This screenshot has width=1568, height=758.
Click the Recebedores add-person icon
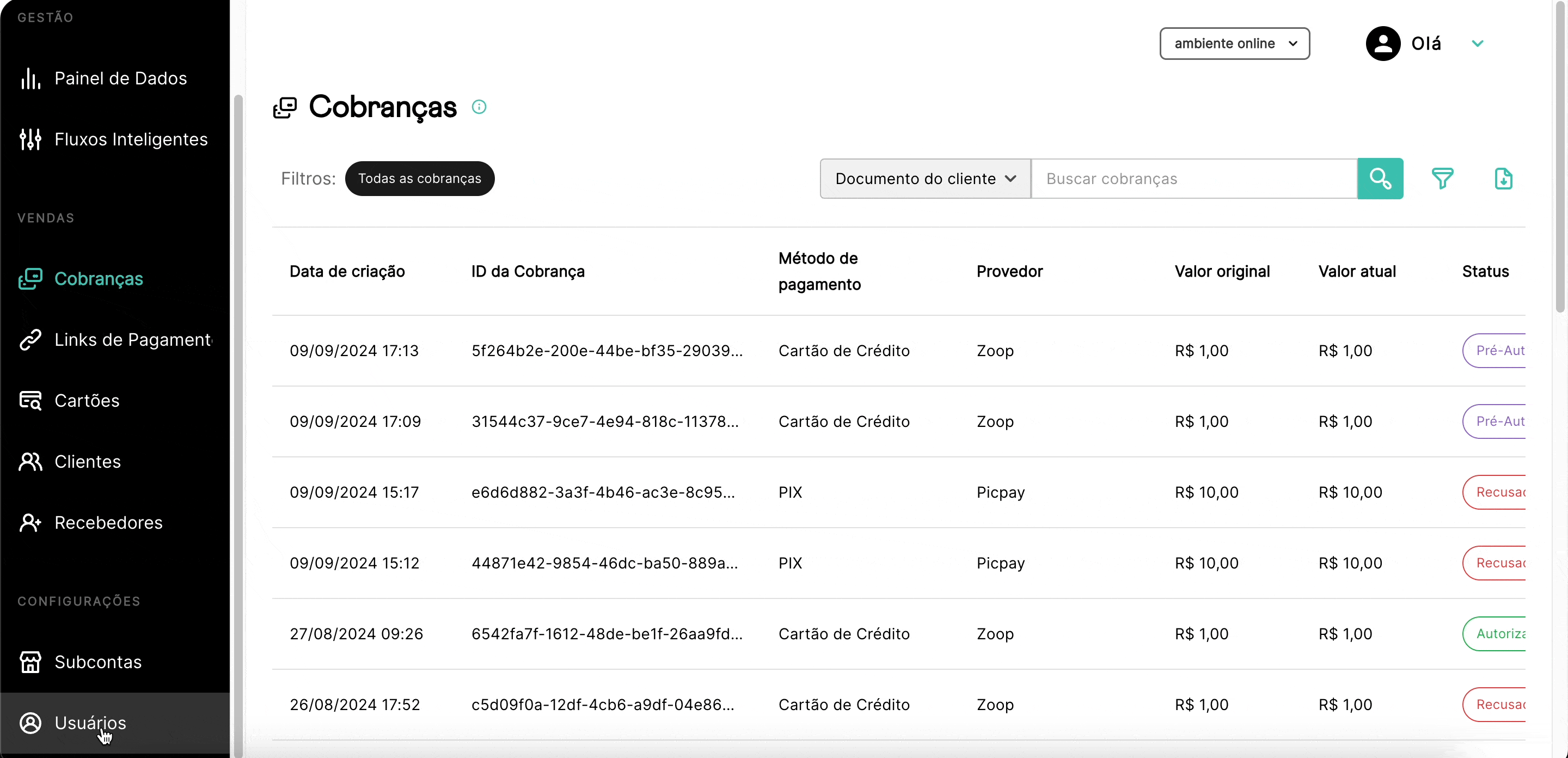click(30, 522)
